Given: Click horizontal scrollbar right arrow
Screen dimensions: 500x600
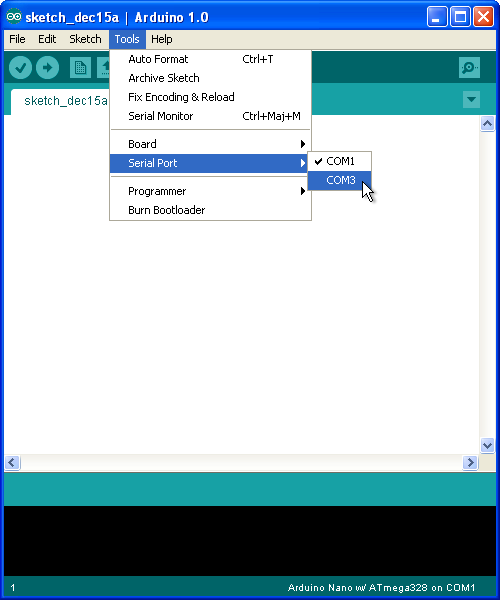Looking at the screenshot, I should [470, 463].
